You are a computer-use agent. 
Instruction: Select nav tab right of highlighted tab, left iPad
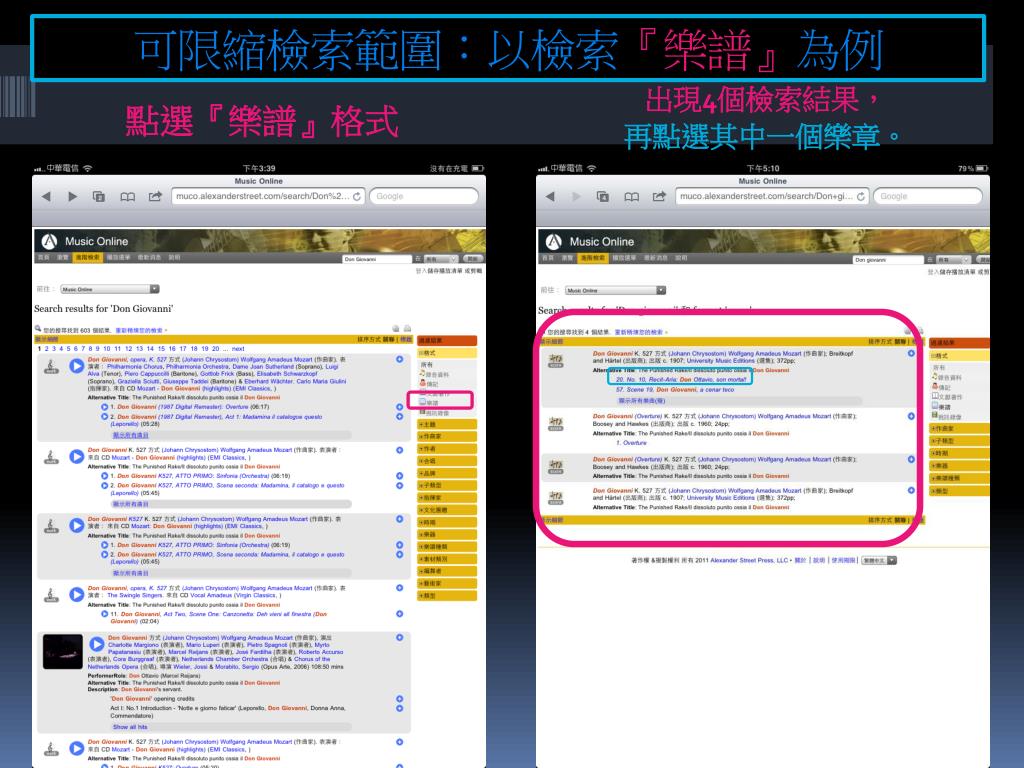(x=118, y=258)
